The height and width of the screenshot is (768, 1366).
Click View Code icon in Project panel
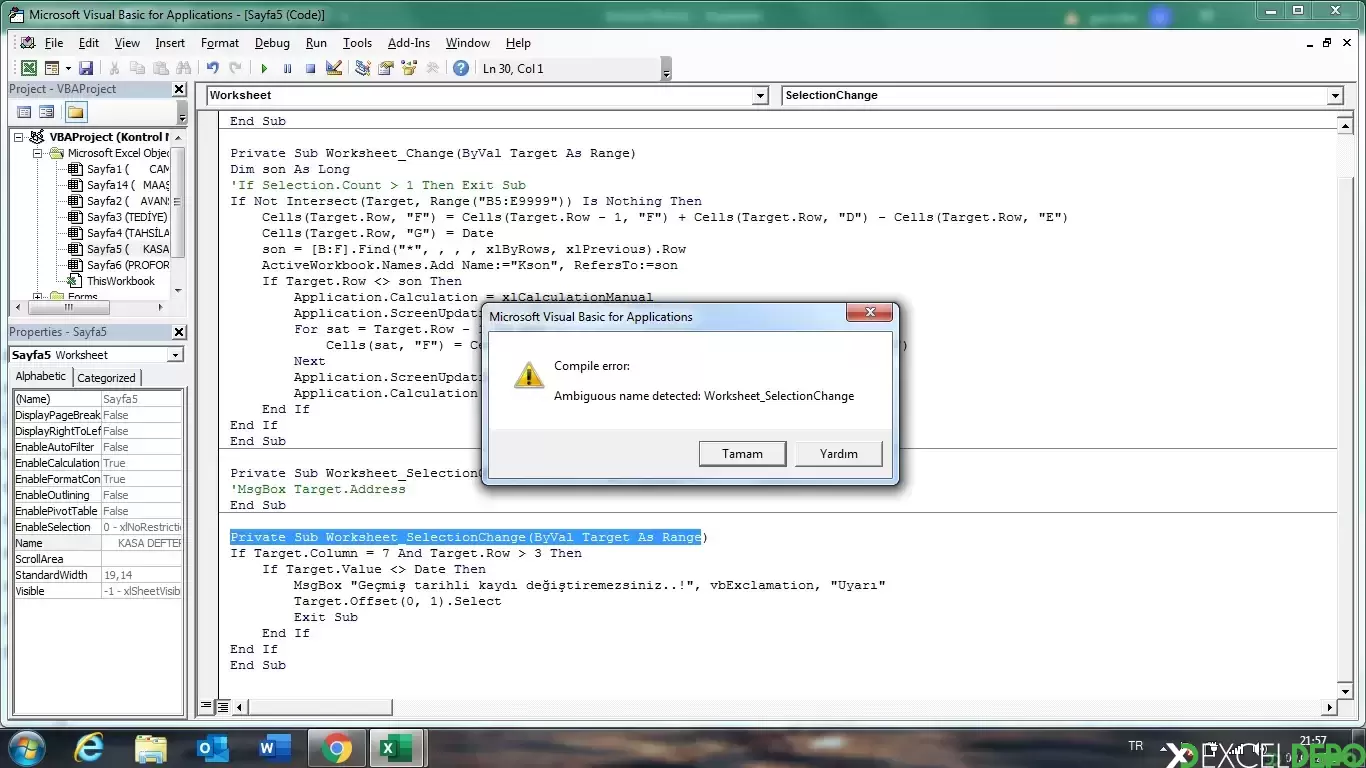coord(24,112)
